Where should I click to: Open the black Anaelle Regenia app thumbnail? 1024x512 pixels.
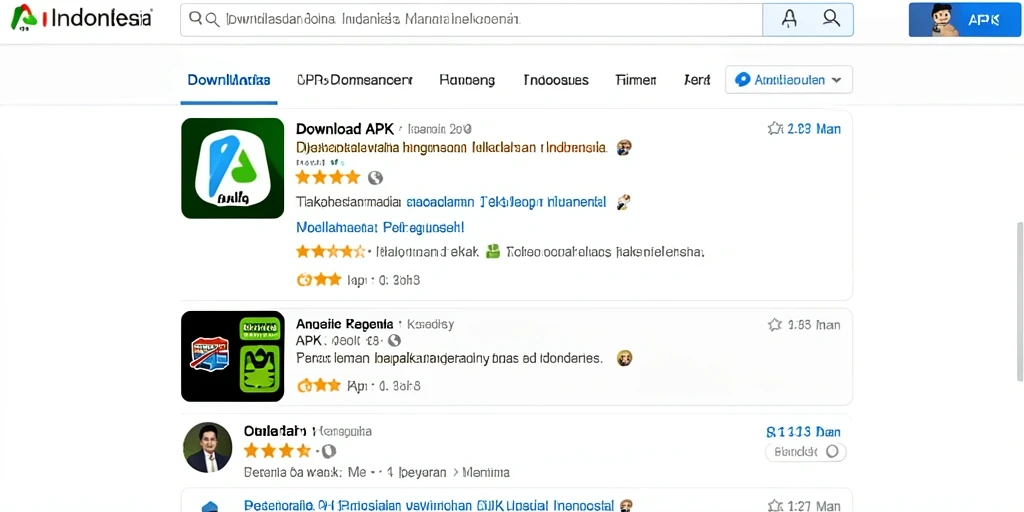[x=232, y=356]
